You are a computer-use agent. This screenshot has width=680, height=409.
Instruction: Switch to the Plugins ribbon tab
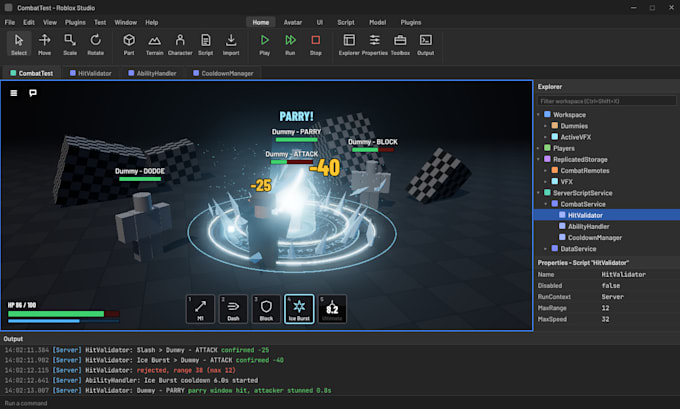click(x=411, y=22)
